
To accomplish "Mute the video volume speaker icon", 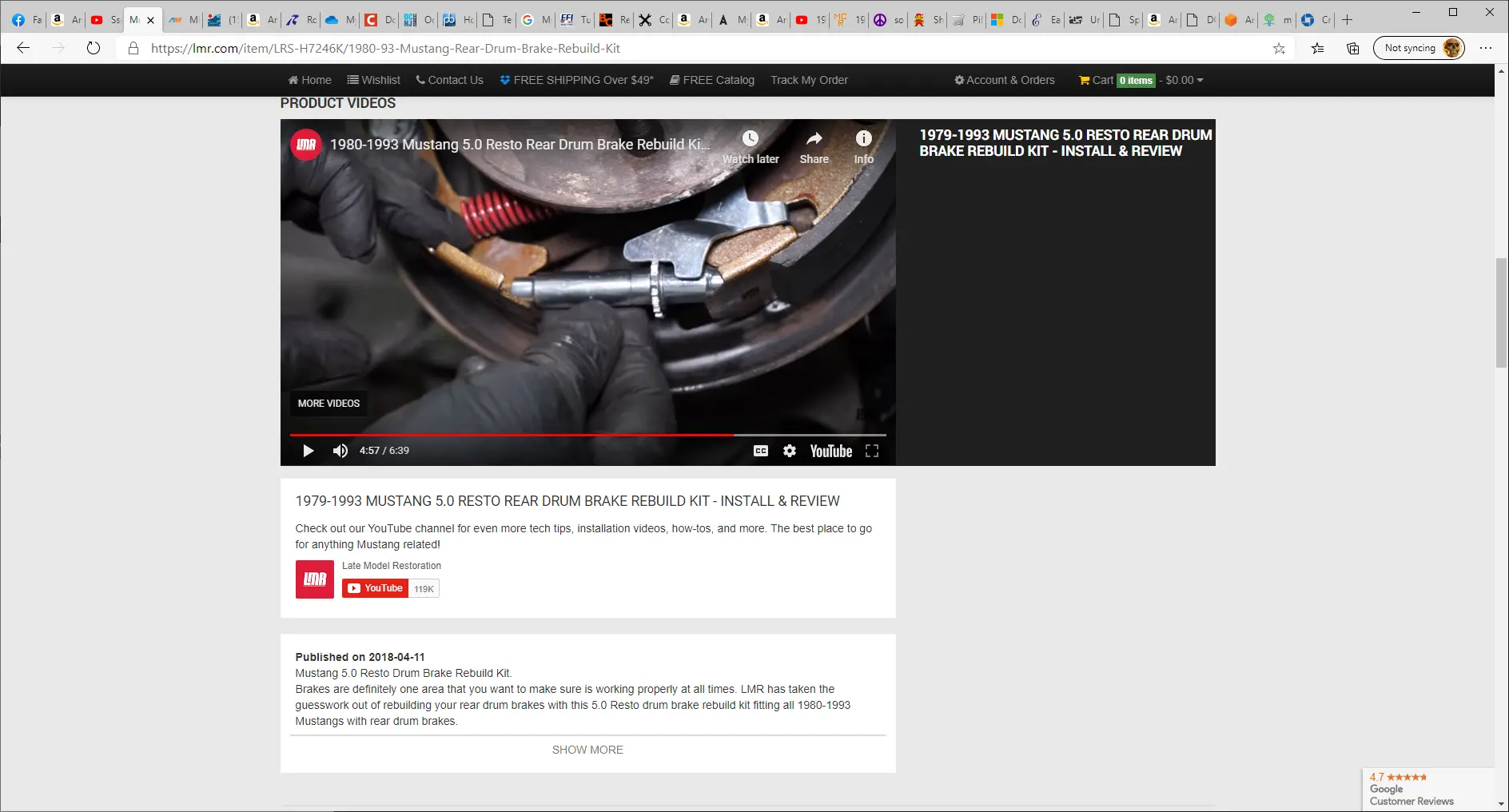I will 340,451.
